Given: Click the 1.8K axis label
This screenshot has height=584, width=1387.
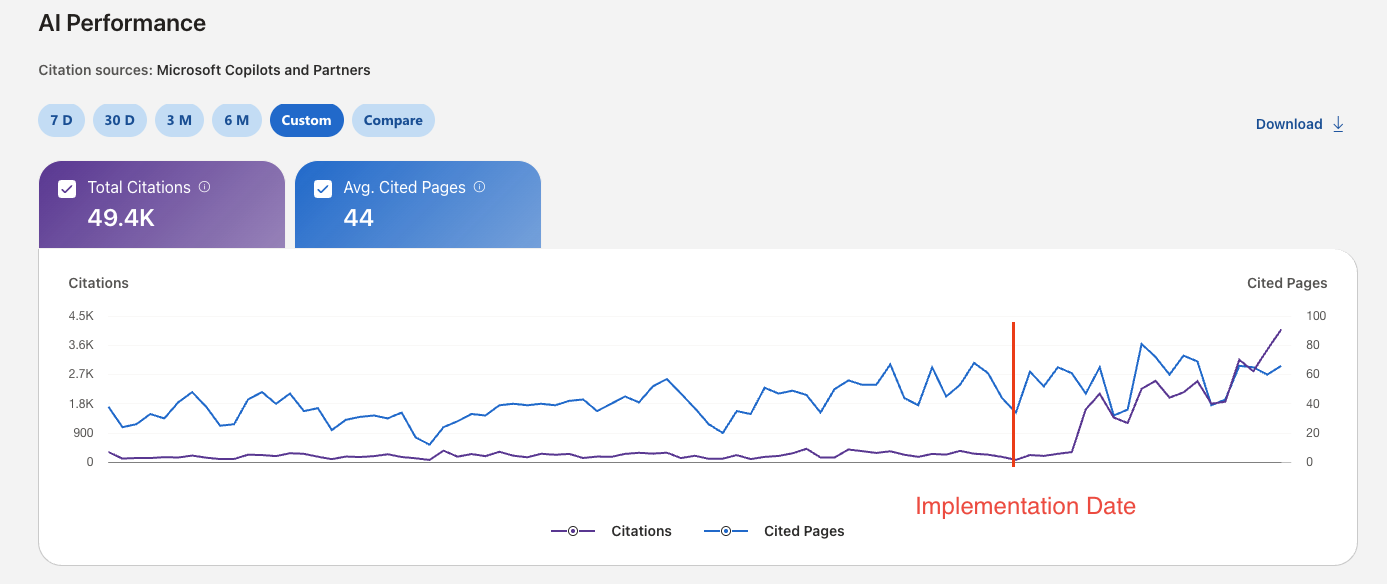Looking at the screenshot, I should click(x=80, y=404).
